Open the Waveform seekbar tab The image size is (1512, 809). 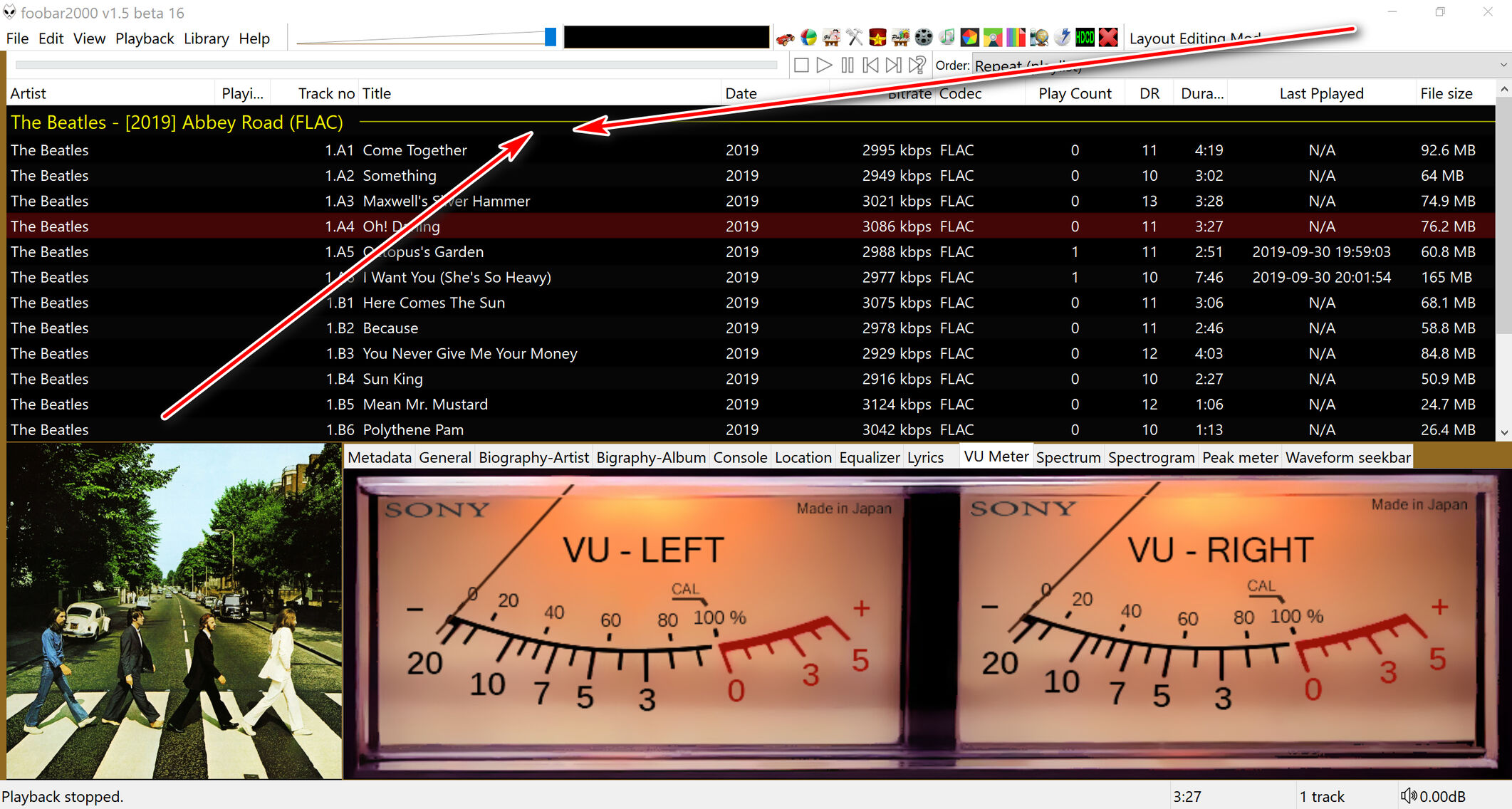pyautogui.click(x=1347, y=457)
